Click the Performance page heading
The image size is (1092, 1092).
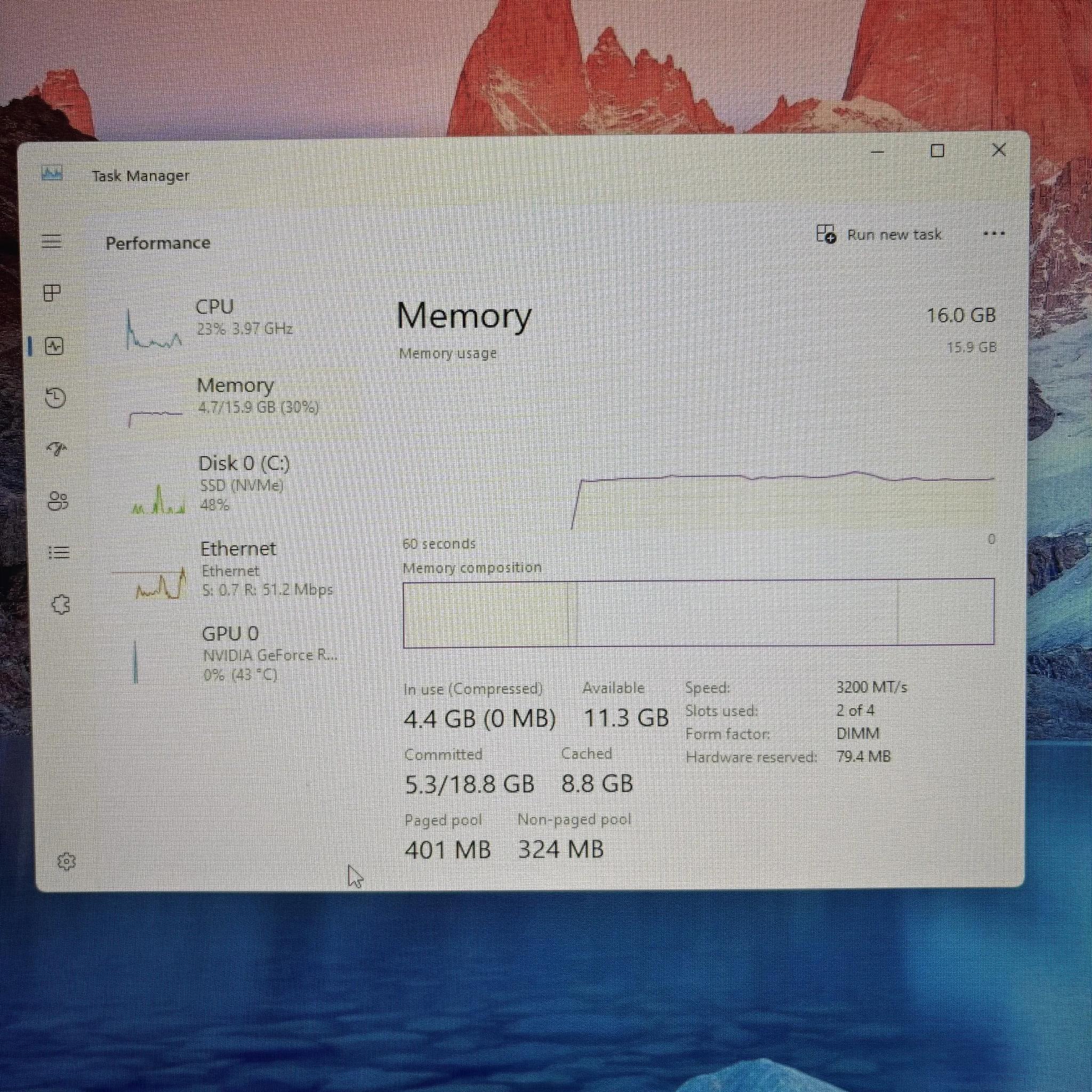158,243
